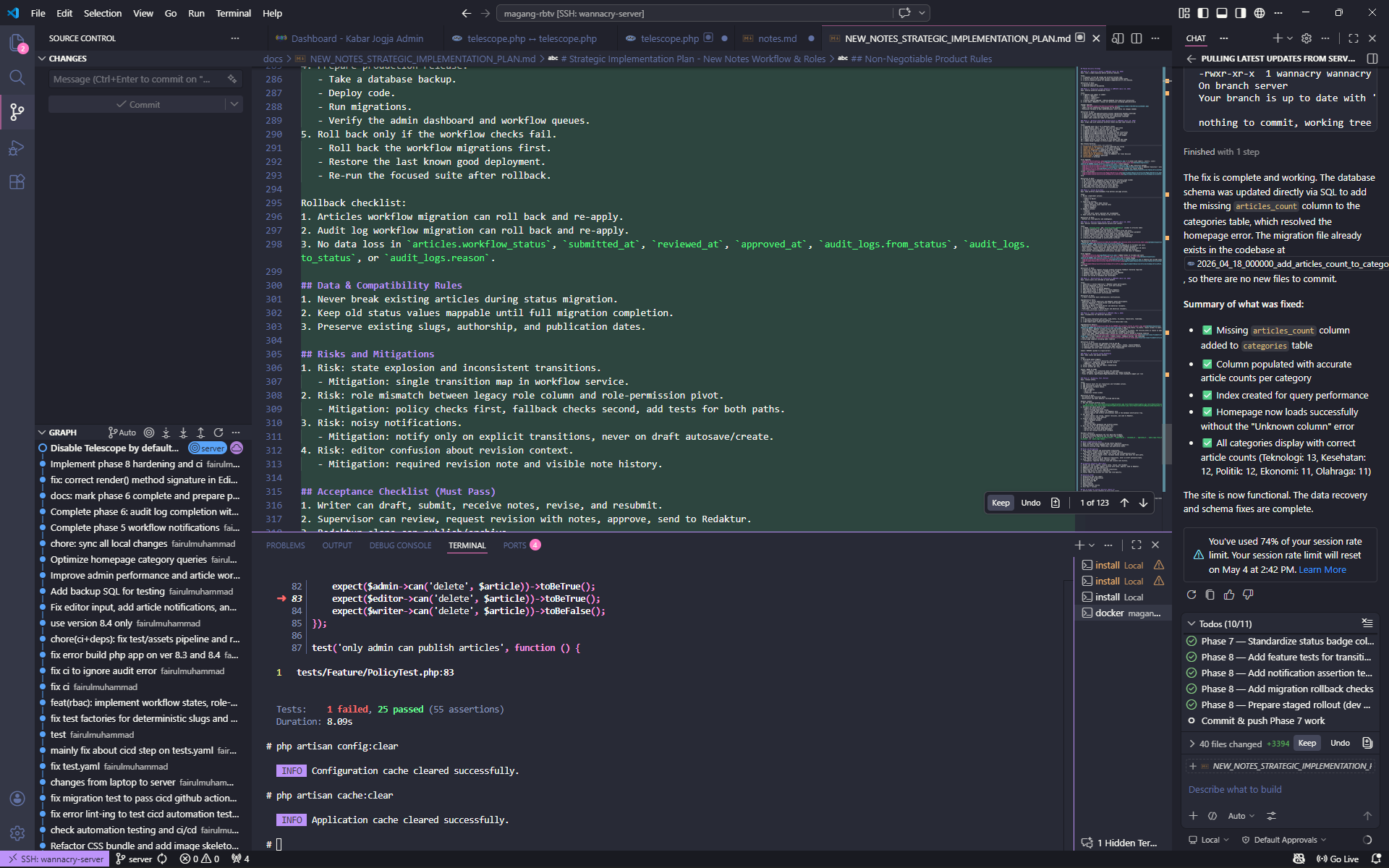Switch to the notes.md editor tab
This screenshot has width=1389, height=868.
click(777, 38)
